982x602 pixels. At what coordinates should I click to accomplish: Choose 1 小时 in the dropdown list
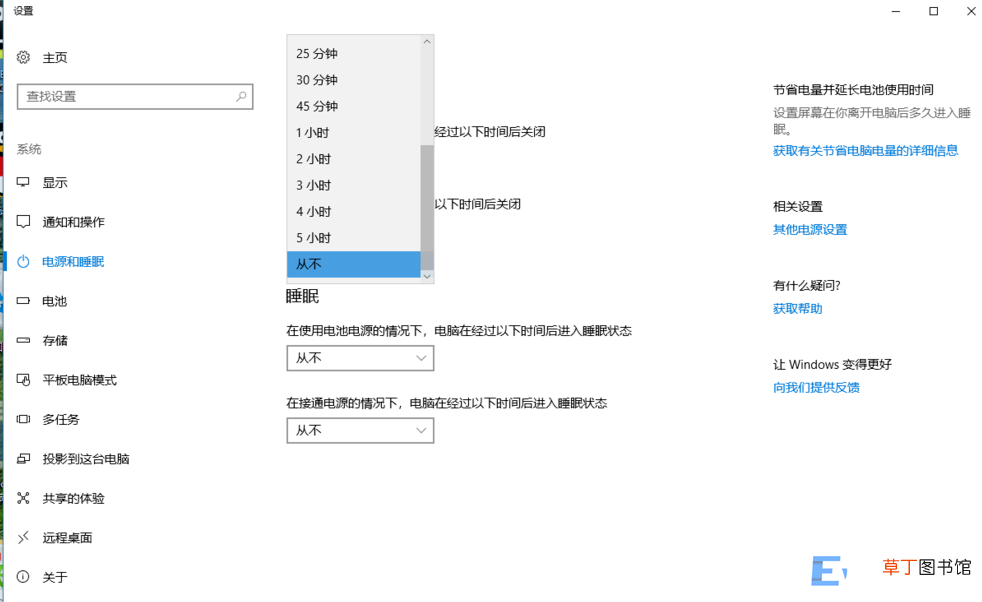[x=354, y=133]
